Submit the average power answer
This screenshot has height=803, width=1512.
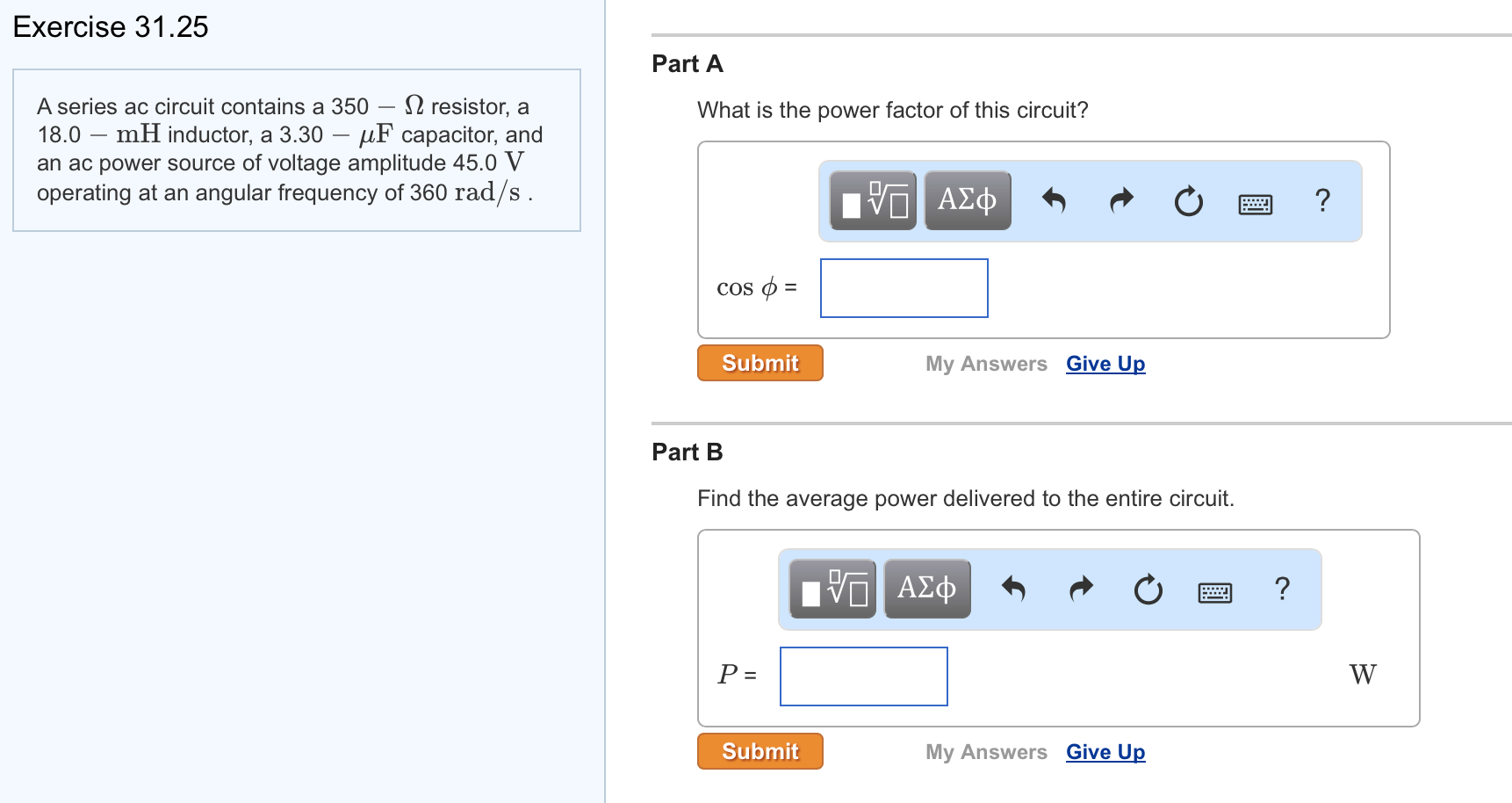759,750
